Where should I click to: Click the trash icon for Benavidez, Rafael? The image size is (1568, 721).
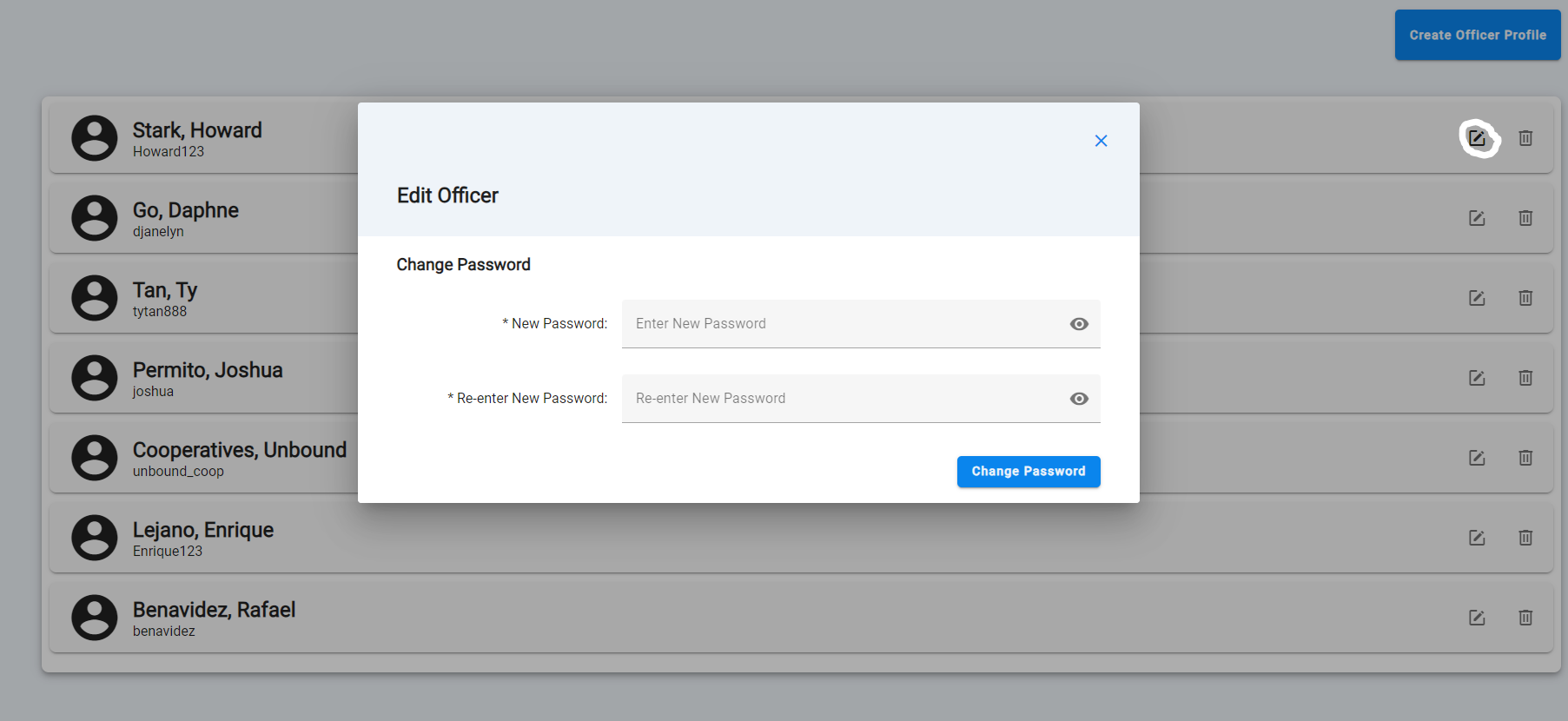coord(1525,618)
